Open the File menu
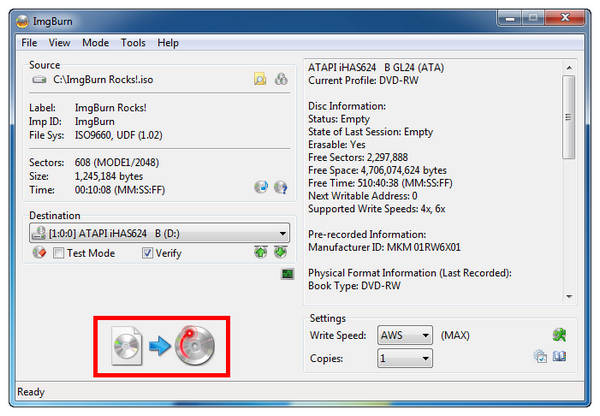This screenshot has height=416, width=600. 29,43
